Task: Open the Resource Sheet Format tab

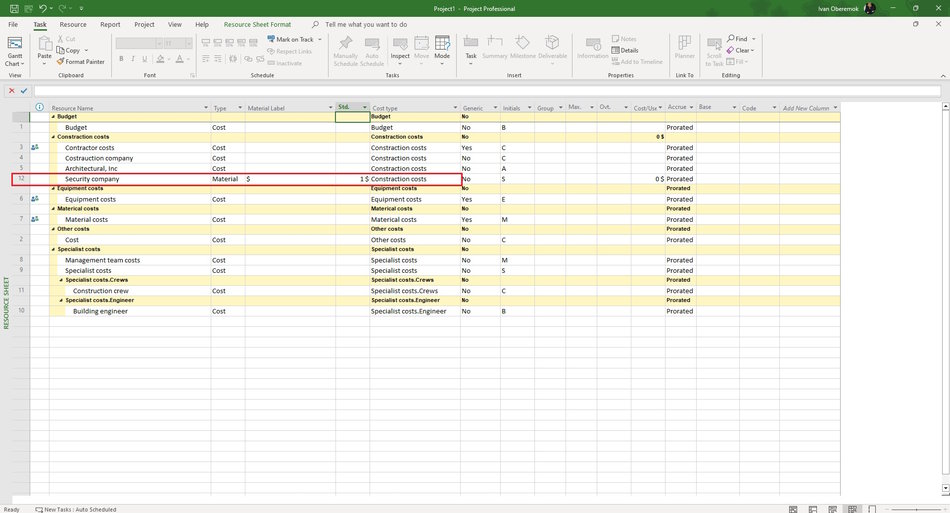Action: (x=257, y=24)
